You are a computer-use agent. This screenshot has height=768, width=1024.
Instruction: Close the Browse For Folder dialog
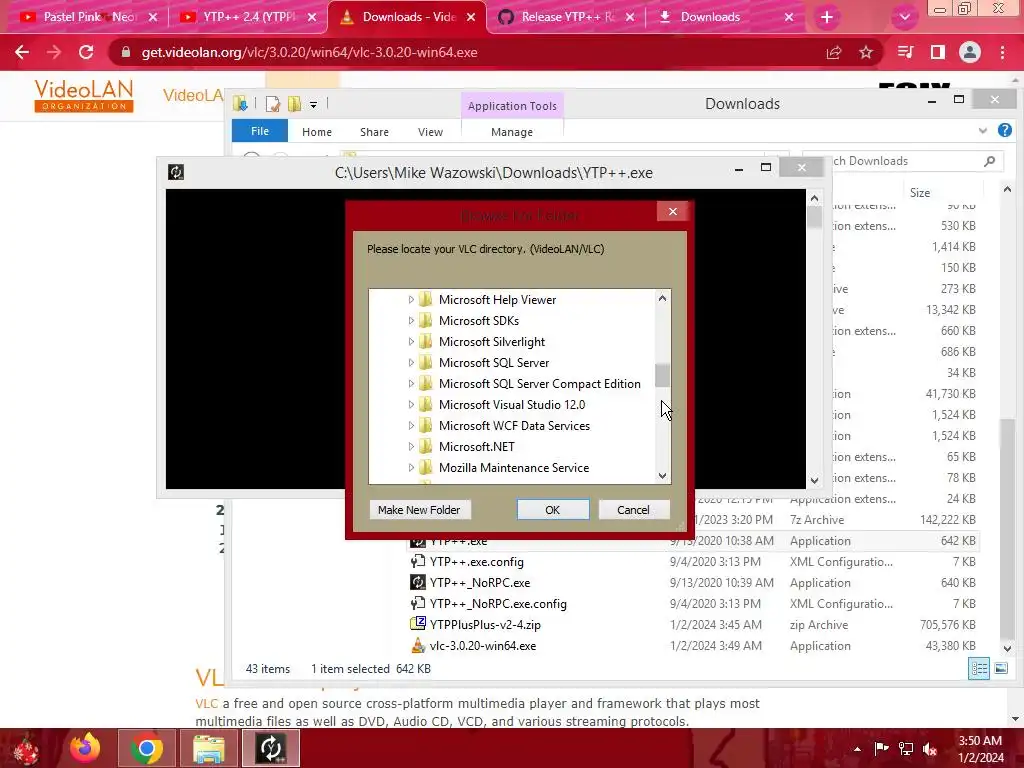click(x=673, y=212)
